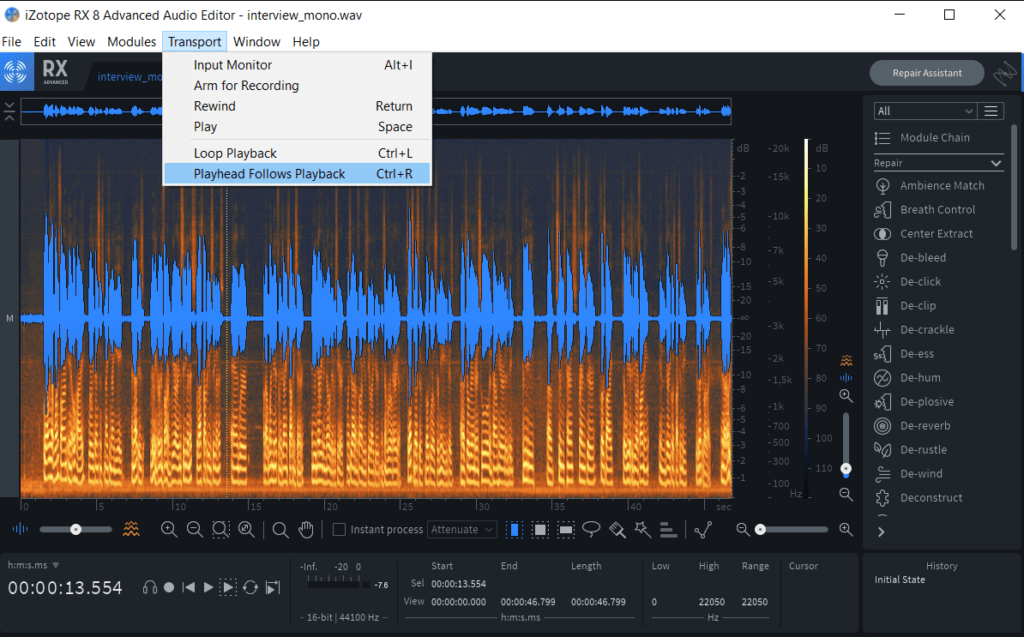Open the Modules menu
This screenshot has width=1024, height=637.
point(131,42)
